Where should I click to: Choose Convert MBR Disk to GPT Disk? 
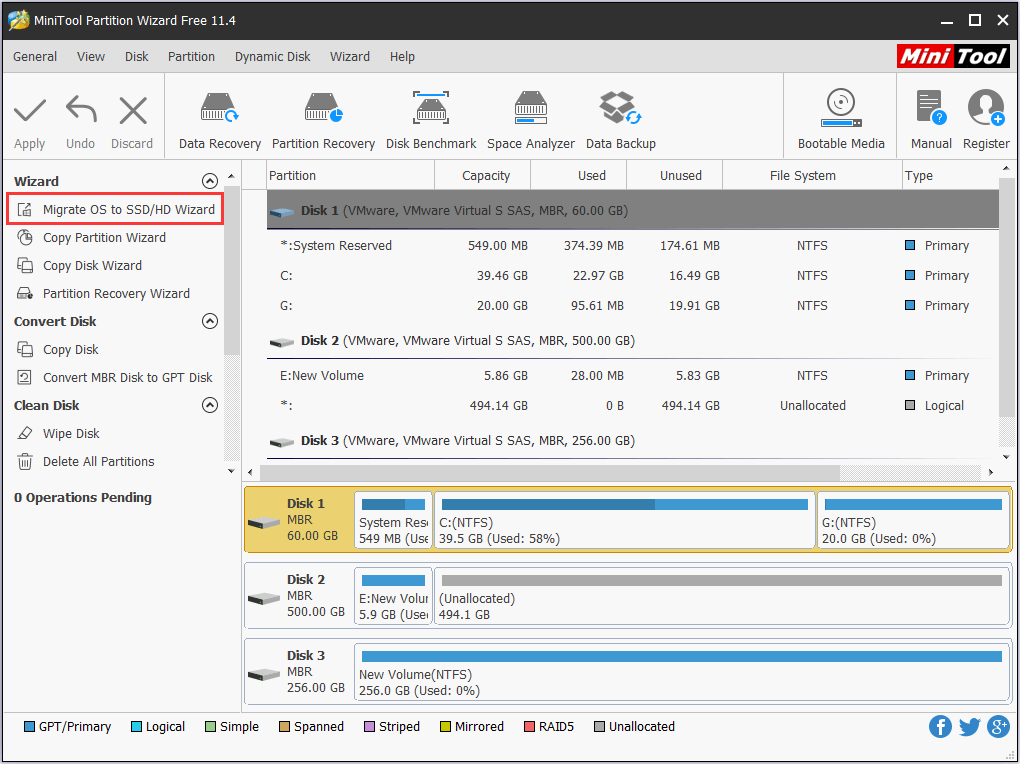click(x=127, y=377)
